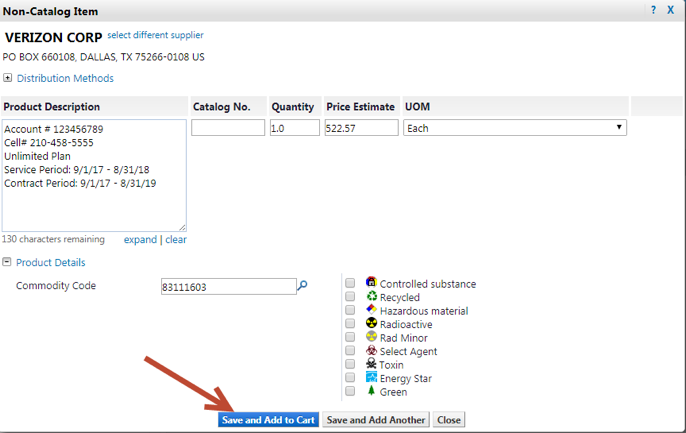
Task: Click the clear description link
Action: [x=176, y=240]
